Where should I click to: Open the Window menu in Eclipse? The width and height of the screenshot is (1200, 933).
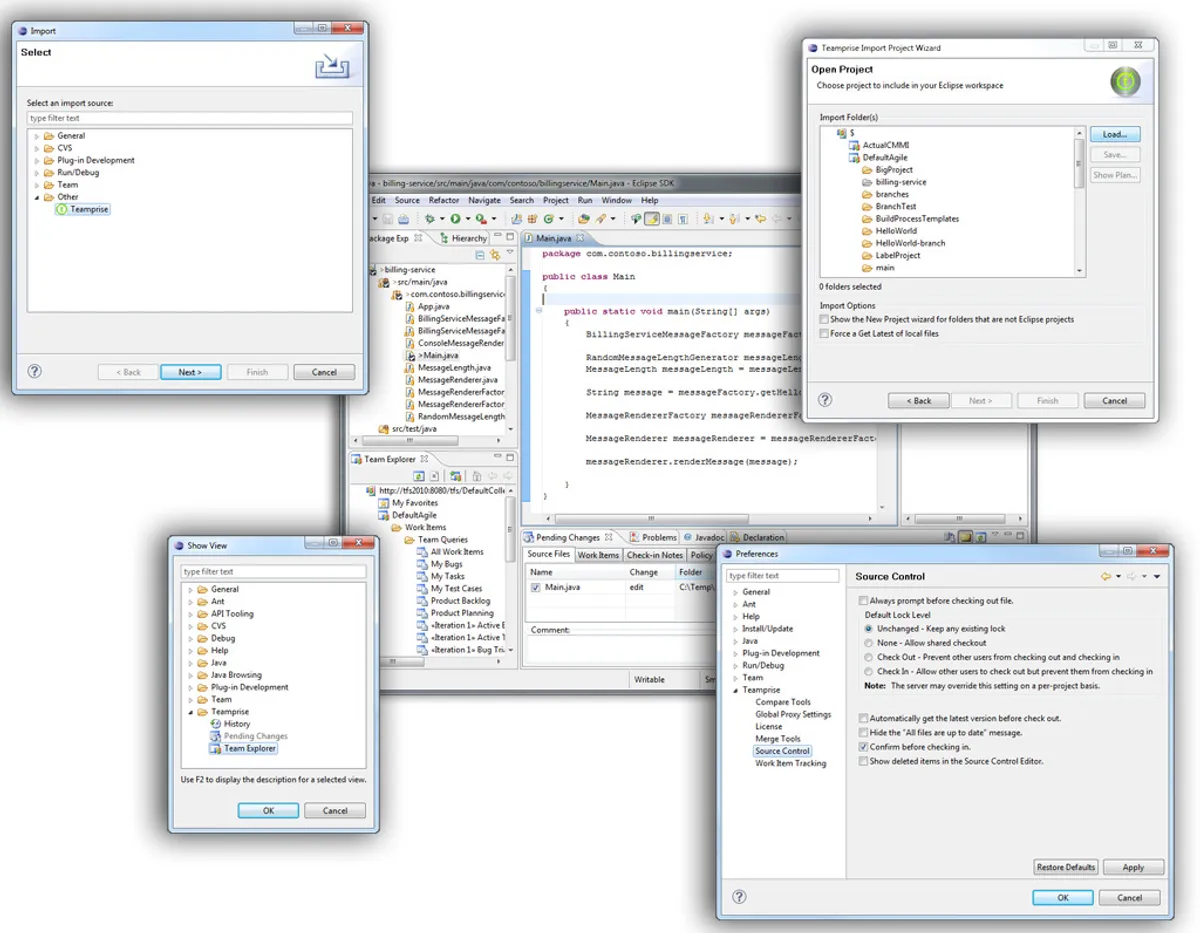pyautogui.click(x=616, y=200)
